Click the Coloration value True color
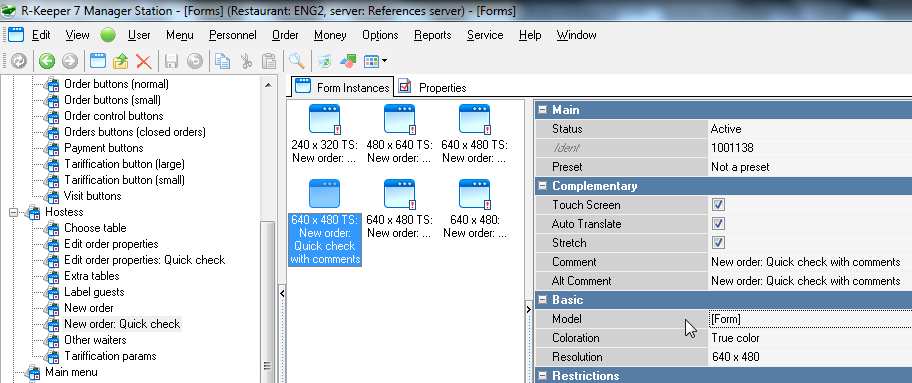 tap(810, 338)
